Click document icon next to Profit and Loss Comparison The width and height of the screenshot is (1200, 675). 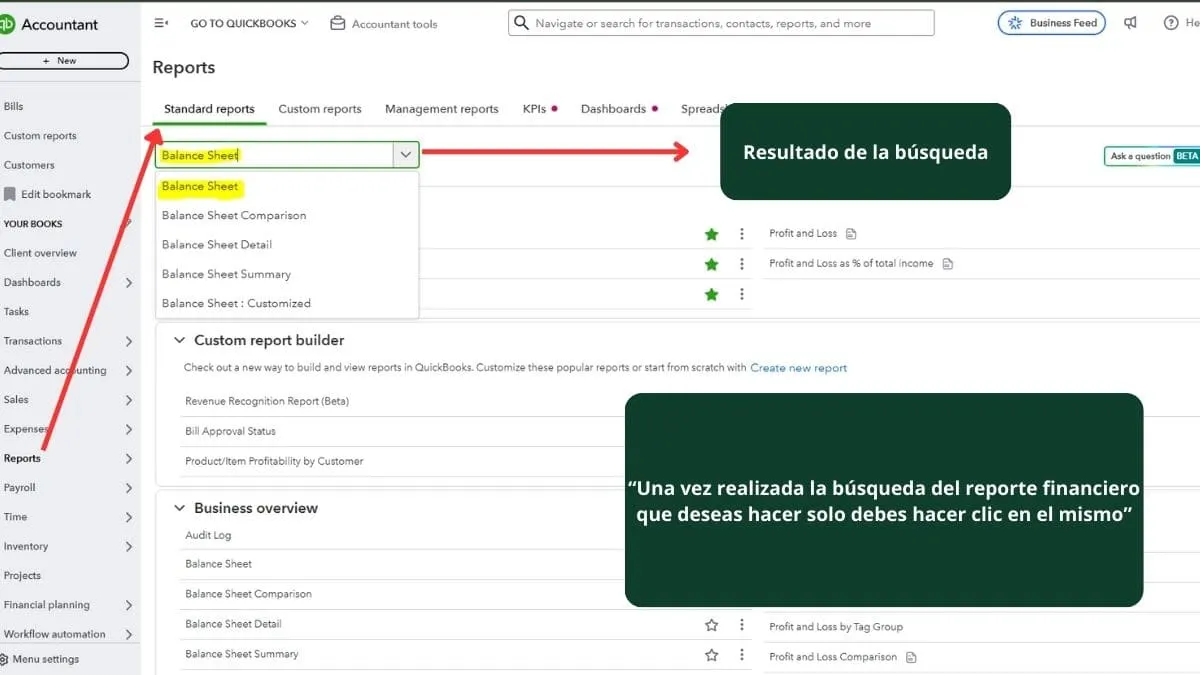(911, 657)
